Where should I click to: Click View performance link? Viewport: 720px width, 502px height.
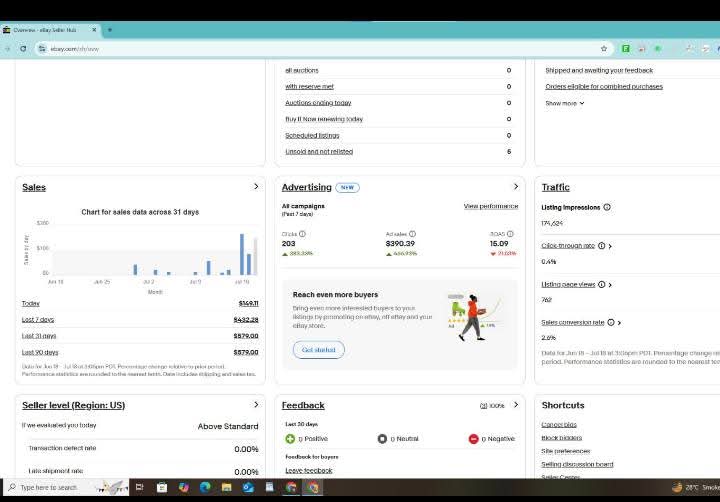pyautogui.click(x=491, y=206)
